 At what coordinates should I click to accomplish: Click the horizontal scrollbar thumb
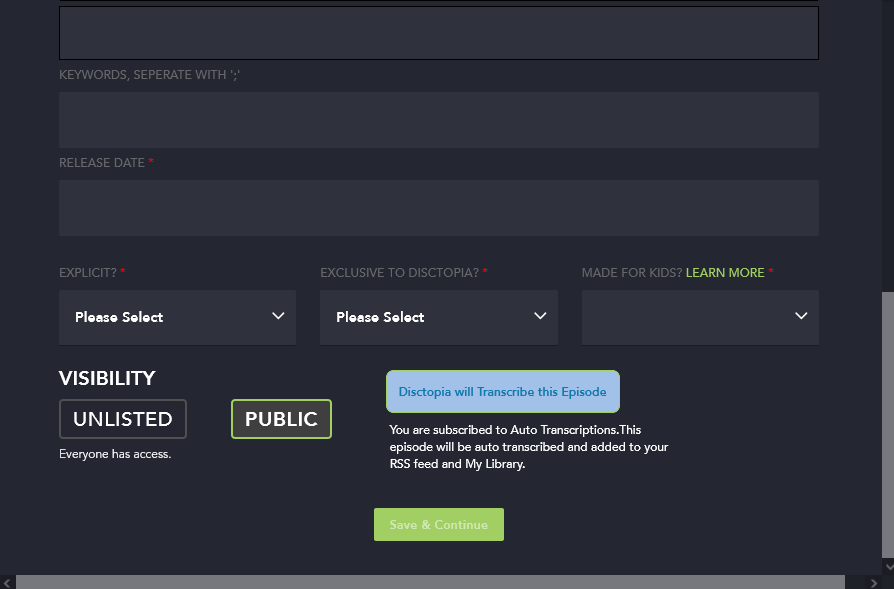(430, 582)
